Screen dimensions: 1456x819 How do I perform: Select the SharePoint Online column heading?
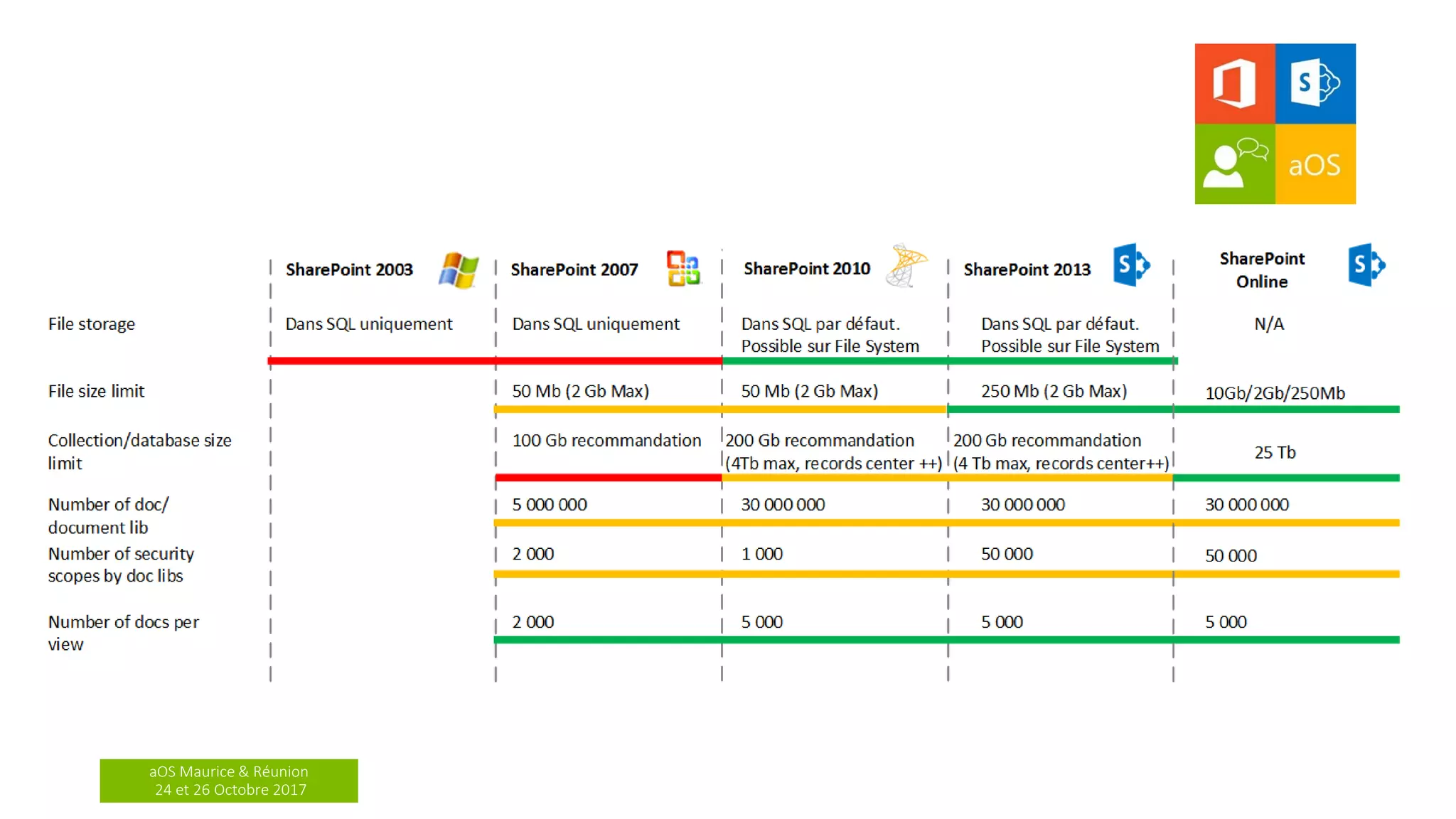[1262, 270]
